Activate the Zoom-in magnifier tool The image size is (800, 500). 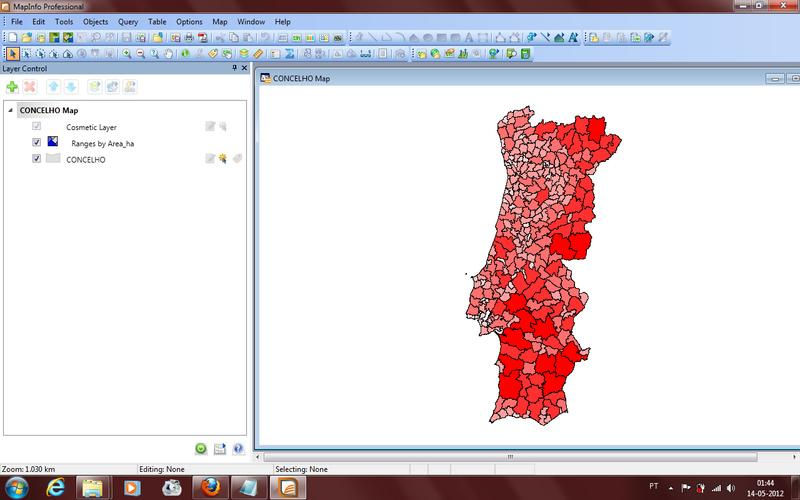127,54
